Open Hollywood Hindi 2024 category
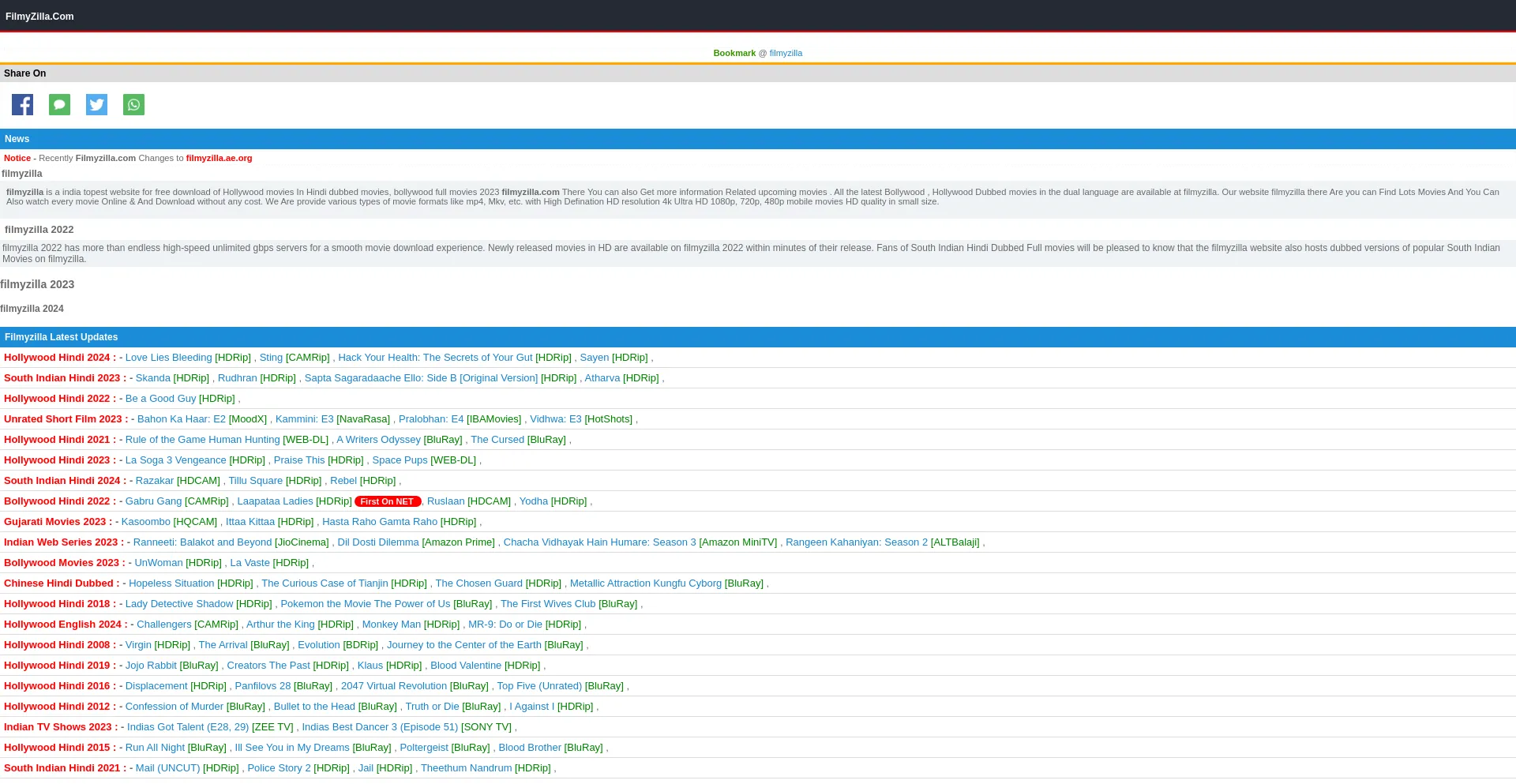1516x784 pixels. coord(60,358)
